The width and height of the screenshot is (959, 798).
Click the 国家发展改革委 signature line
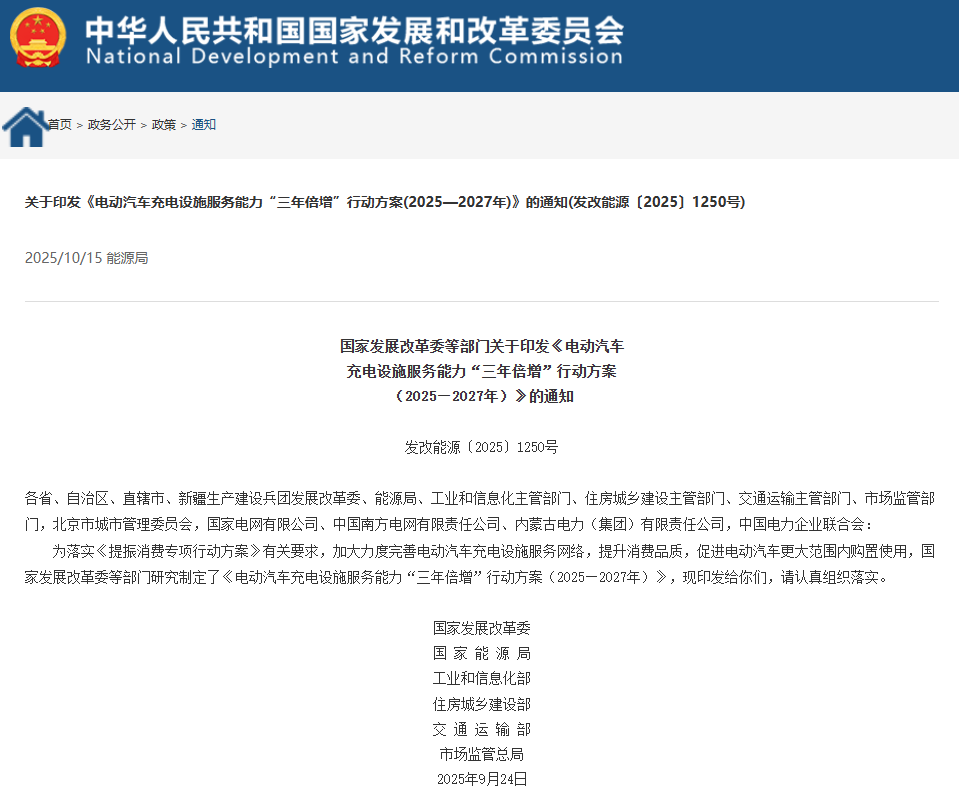pos(481,627)
